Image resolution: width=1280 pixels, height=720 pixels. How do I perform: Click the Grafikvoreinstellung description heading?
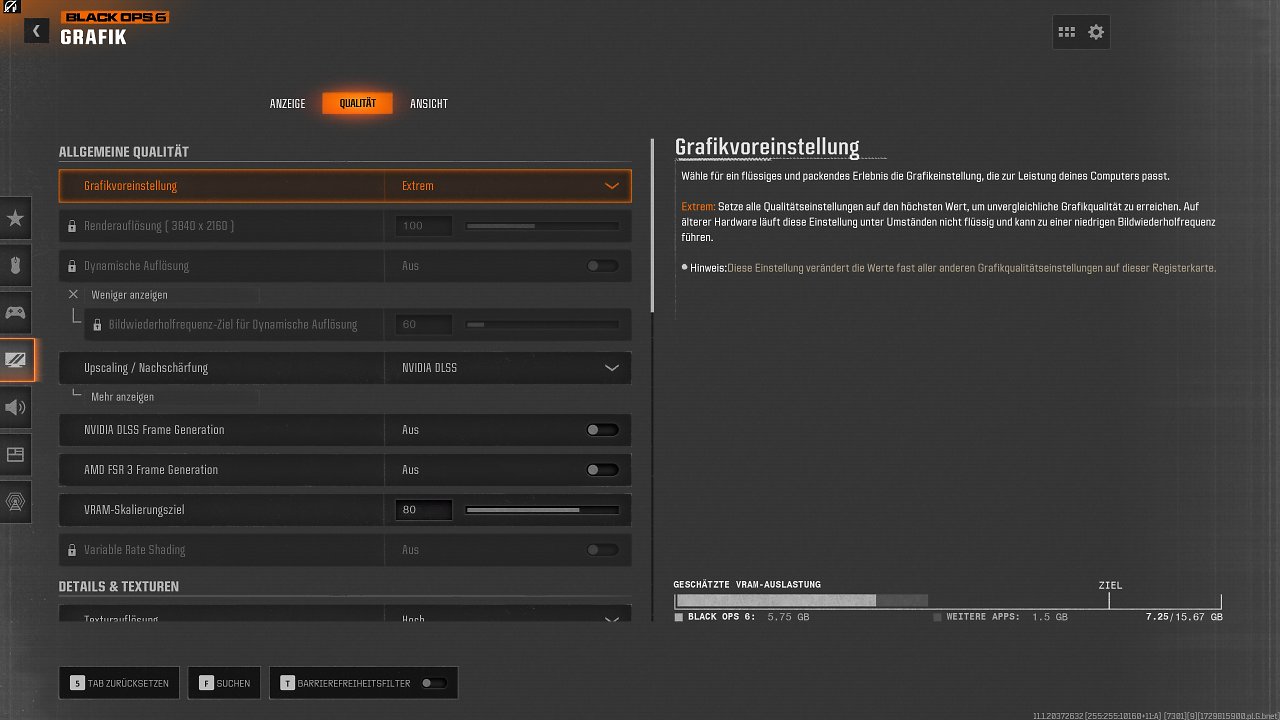pos(767,147)
